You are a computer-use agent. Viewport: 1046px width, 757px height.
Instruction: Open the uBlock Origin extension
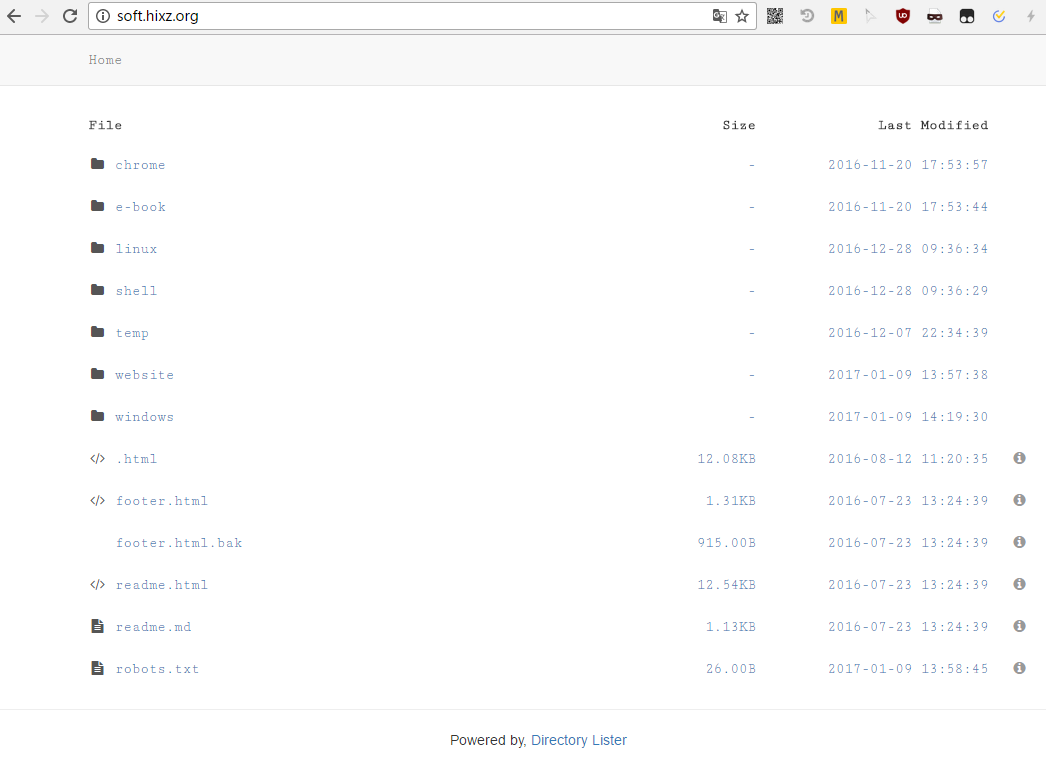[902, 16]
